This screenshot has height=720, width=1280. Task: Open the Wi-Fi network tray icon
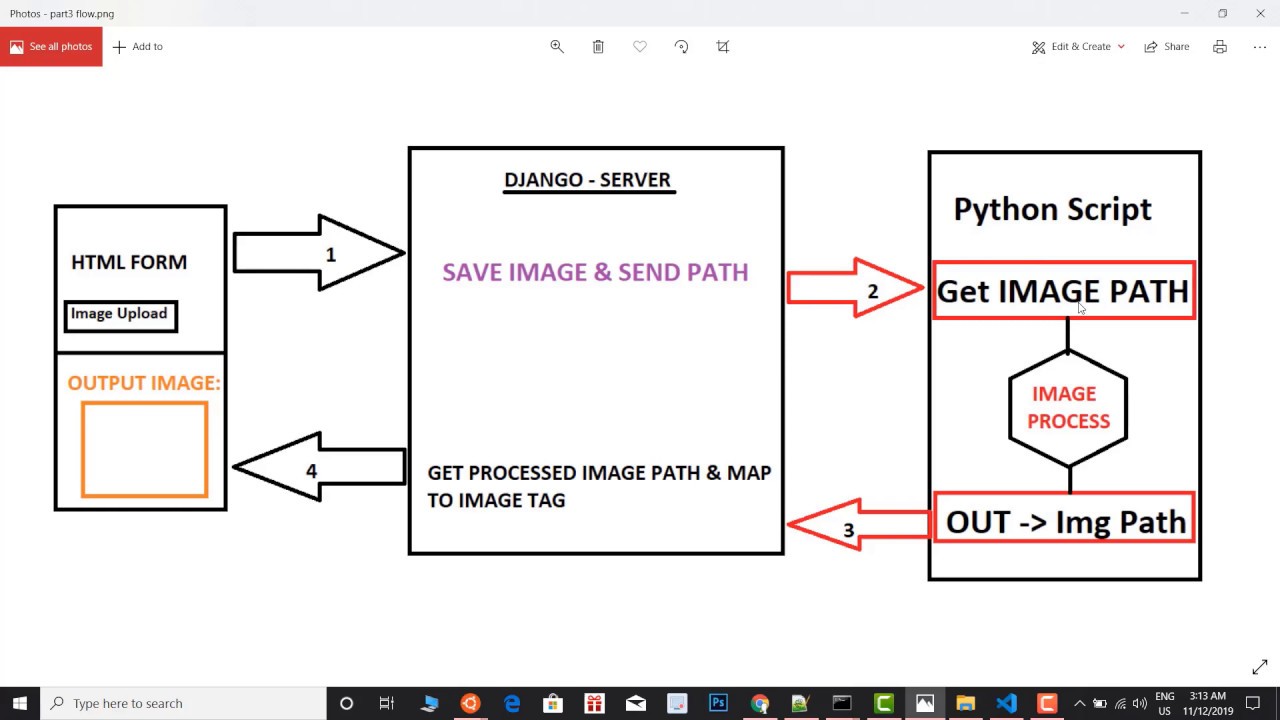pyautogui.click(x=1120, y=703)
